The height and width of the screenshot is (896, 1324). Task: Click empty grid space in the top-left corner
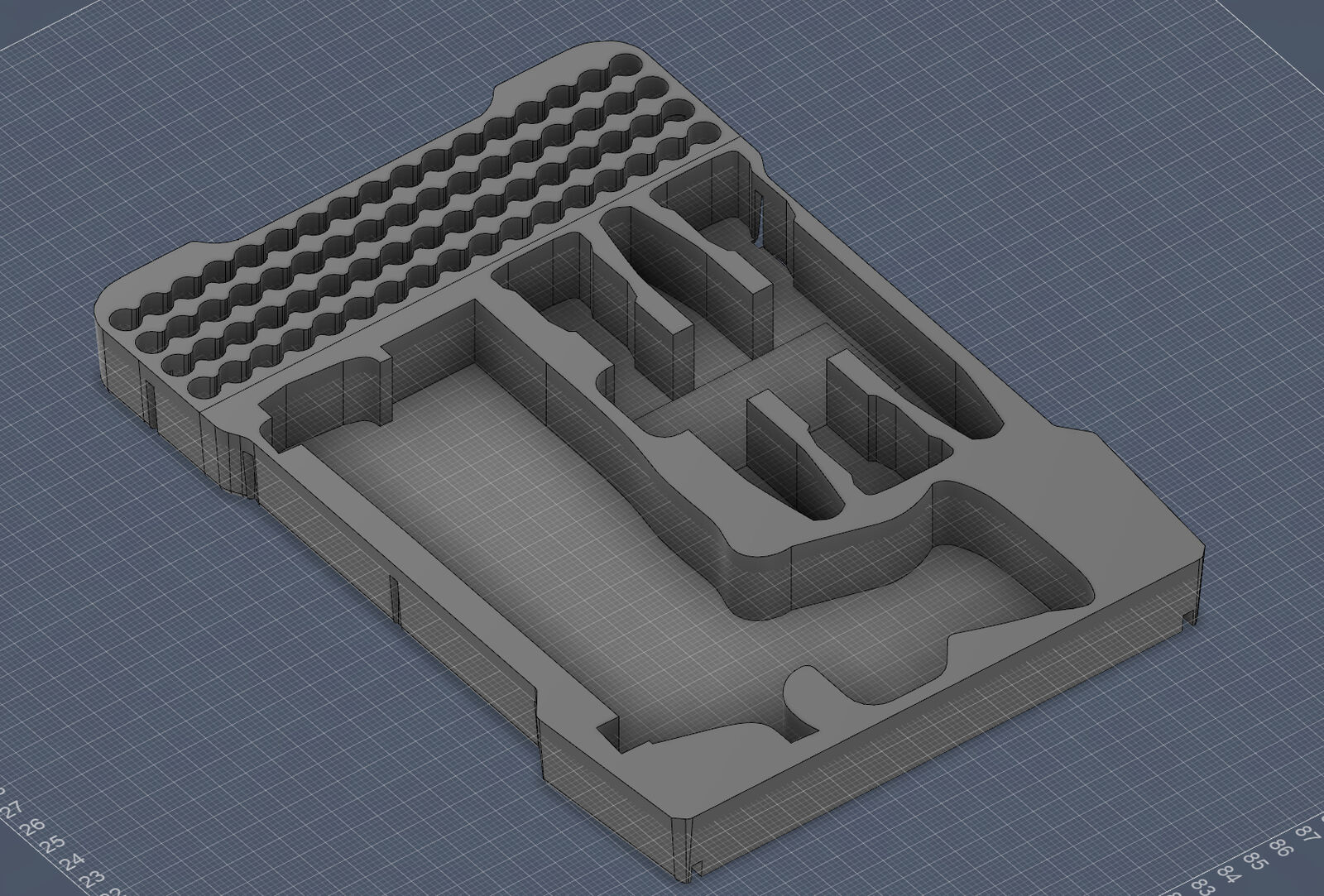coord(124,83)
